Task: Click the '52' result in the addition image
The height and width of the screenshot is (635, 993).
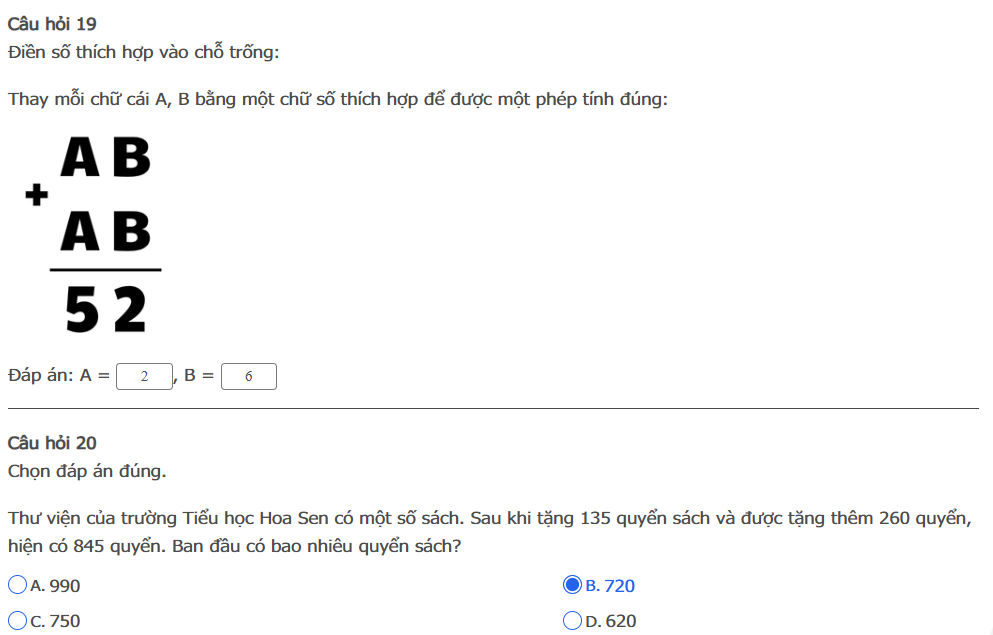Action: click(106, 309)
